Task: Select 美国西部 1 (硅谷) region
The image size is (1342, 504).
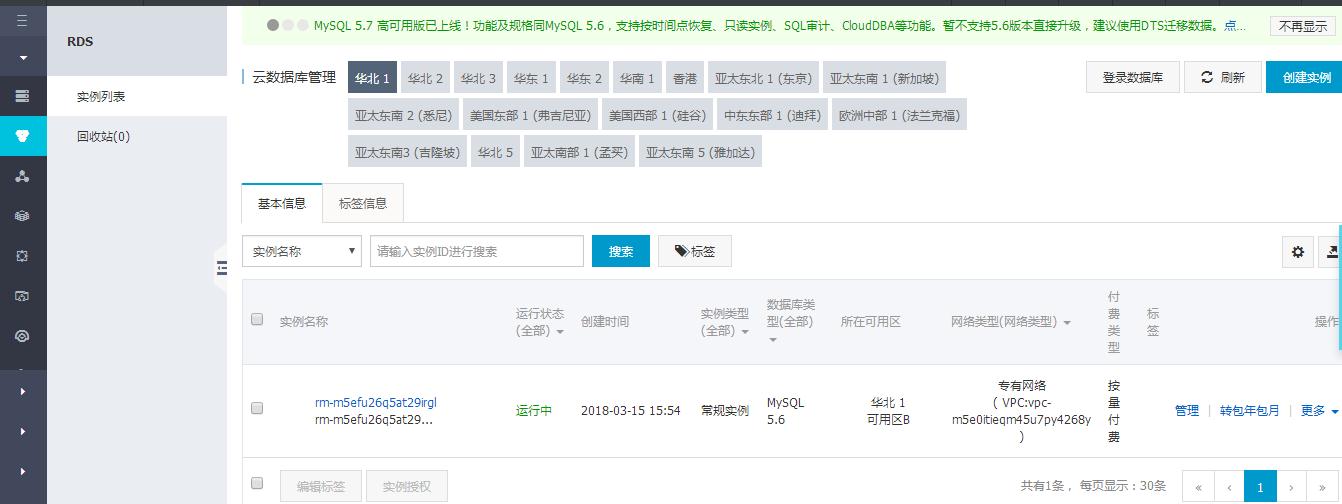Action: click(x=658, y=115)
